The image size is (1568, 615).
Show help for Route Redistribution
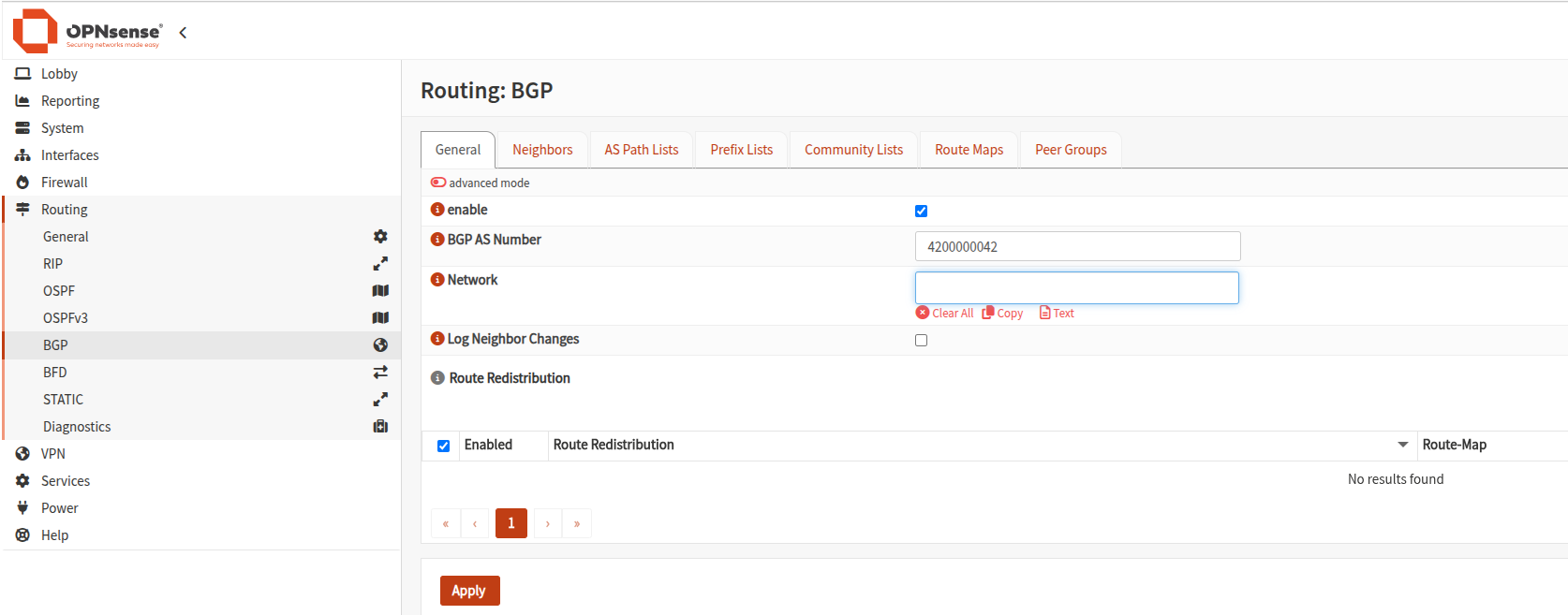point(437,378)
